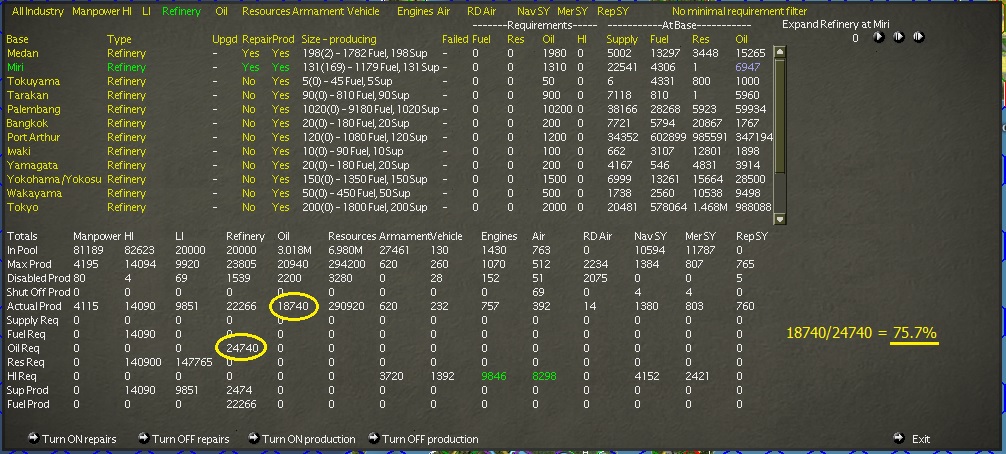The width and height of the screenshot is (1006, 454).
Task: Filter list by Mer SY
Action: [572, 12]
